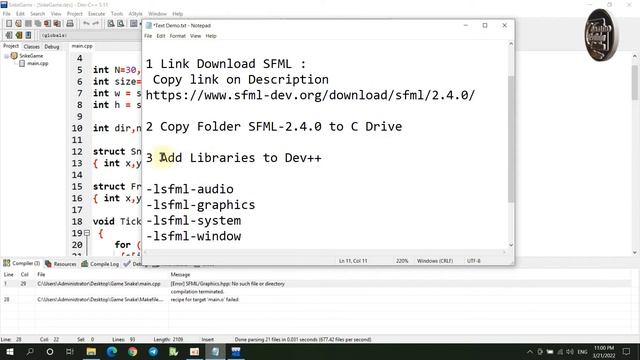Viewport: 640px width, 360px height.
Task: Click the Replace icon in Dev-C++ toolbar
Action: click(x=121, y=24)
